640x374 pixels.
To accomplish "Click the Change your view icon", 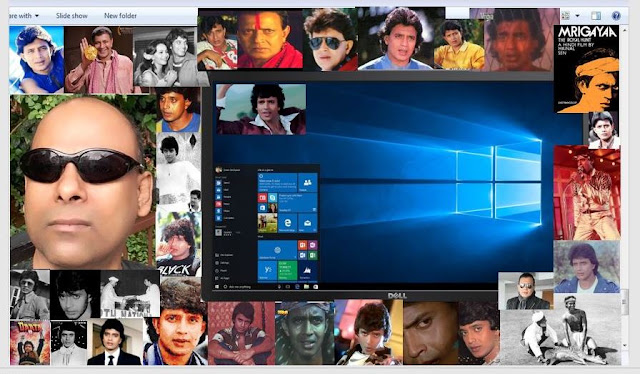I will (565, 16).
